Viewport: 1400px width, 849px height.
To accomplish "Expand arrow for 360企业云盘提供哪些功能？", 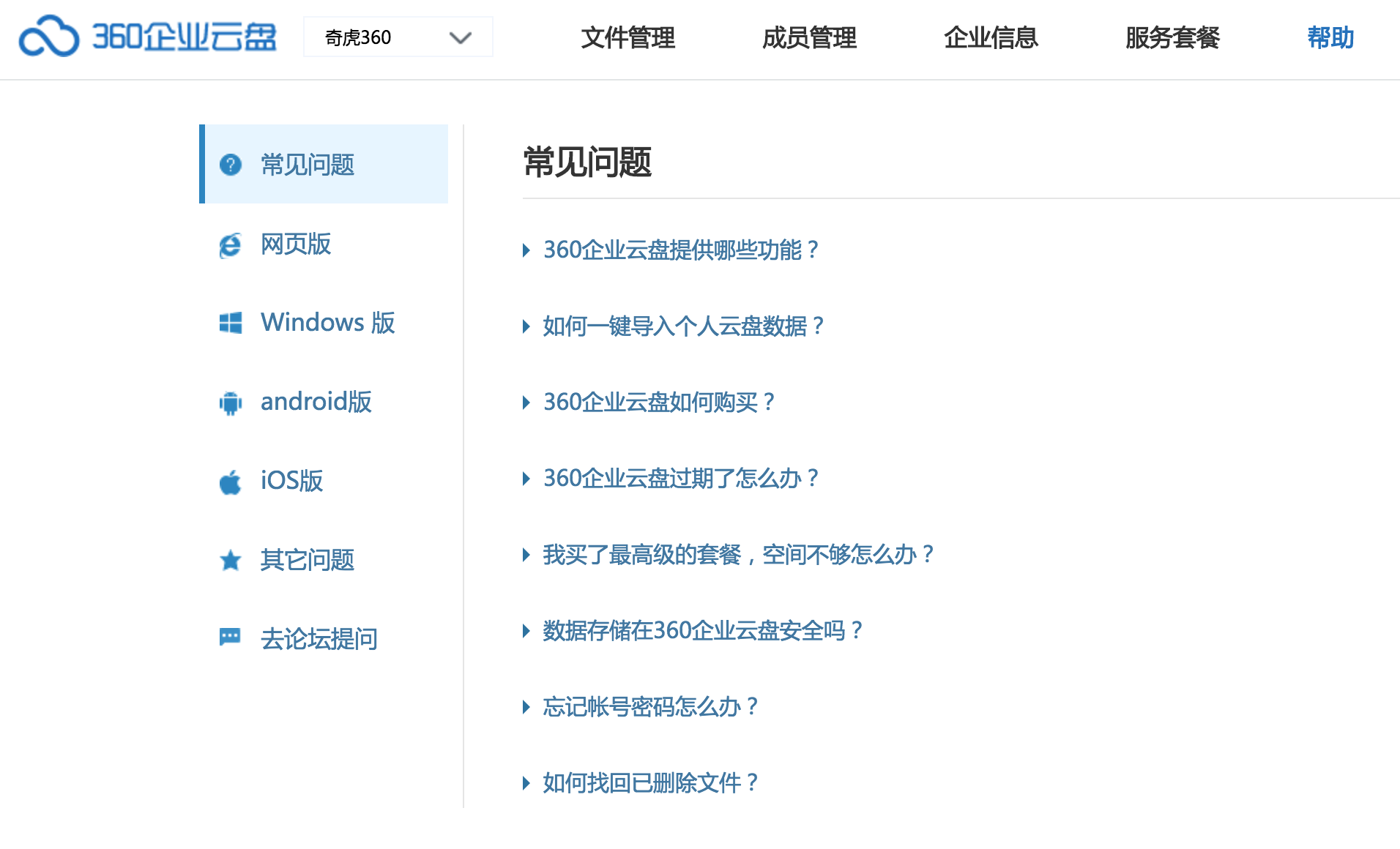I will point(526,250).
